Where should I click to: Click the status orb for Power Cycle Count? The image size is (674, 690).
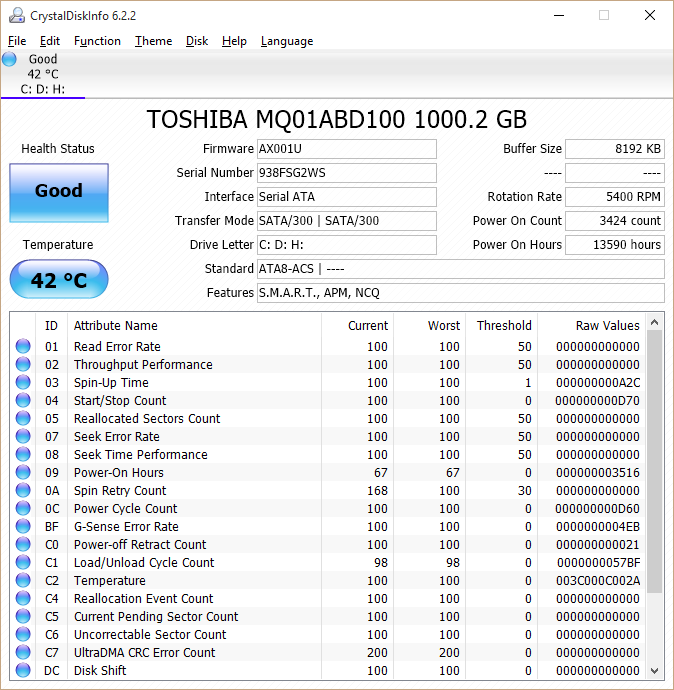pos(23,508)
